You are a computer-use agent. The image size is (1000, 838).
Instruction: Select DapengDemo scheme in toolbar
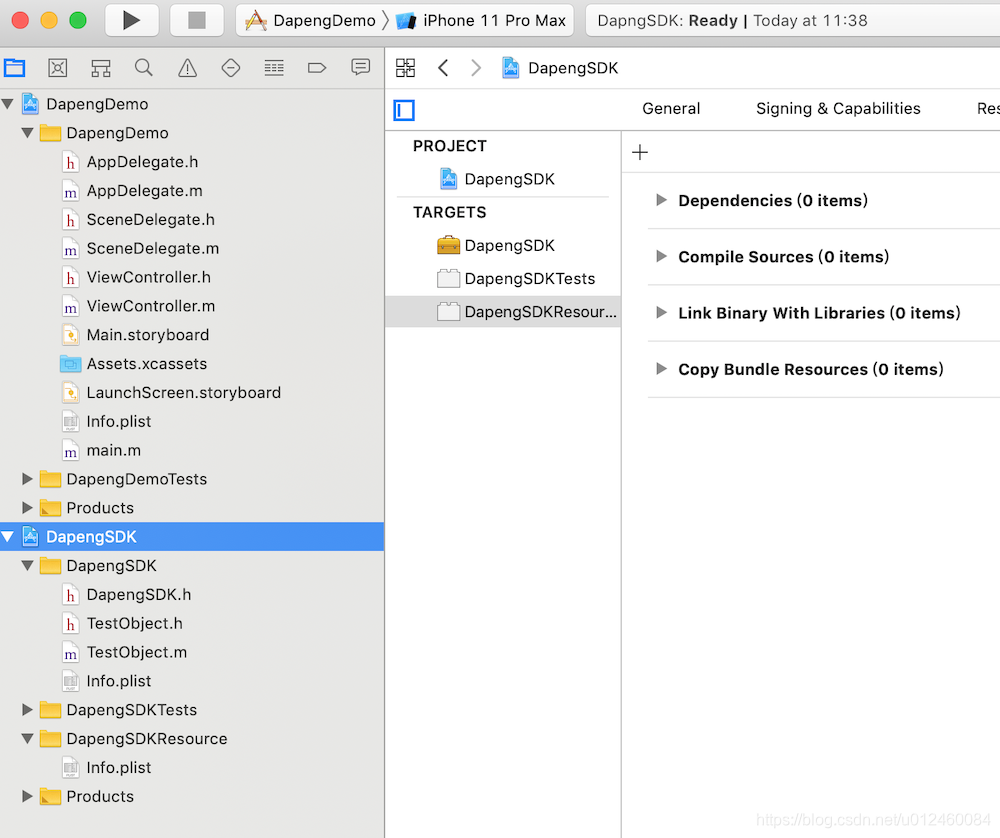pos(311,20)
